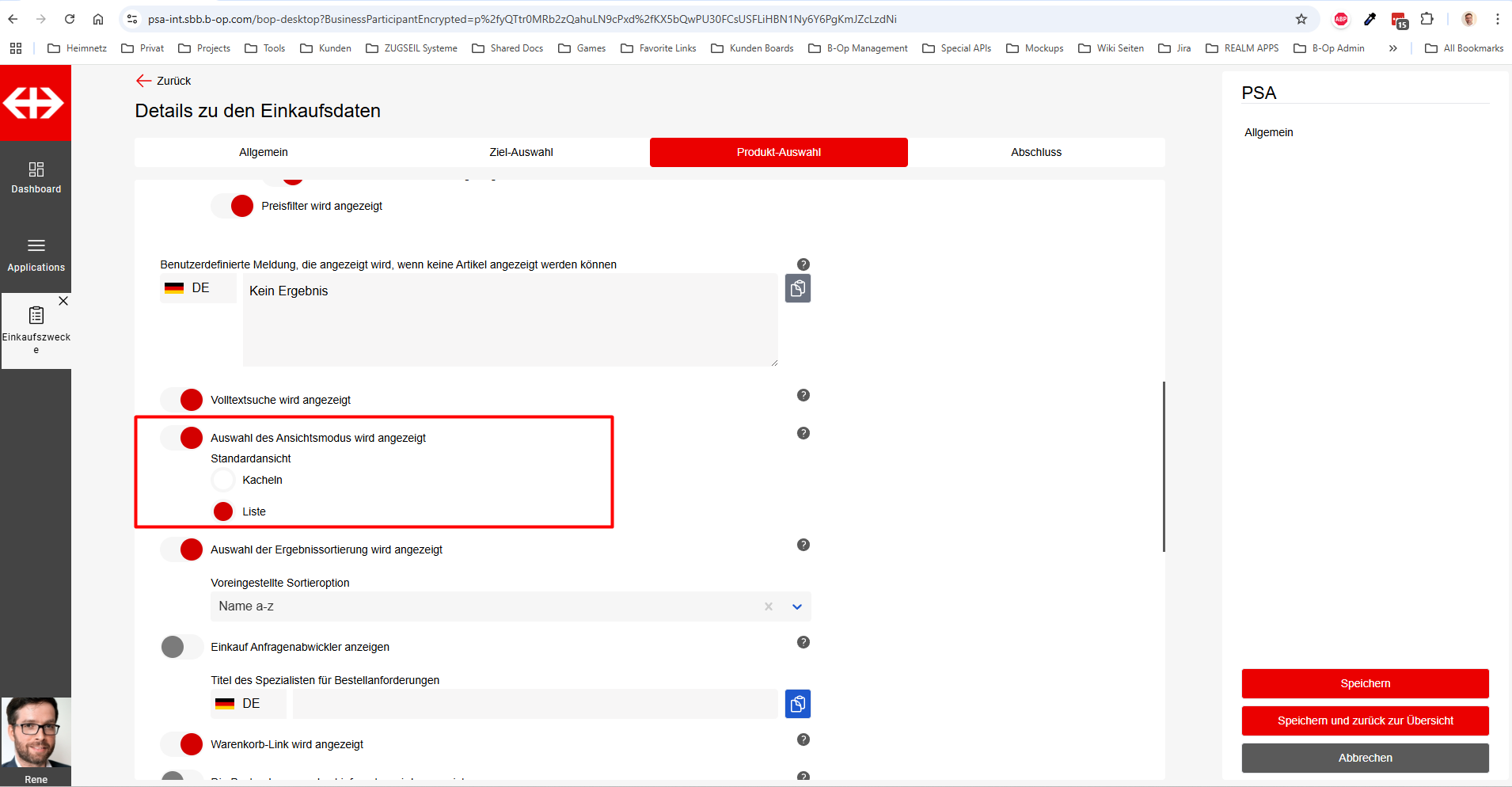Open help icon for Ansichtsmodus option
The image size is (1512, 787).
coord(803,433)
